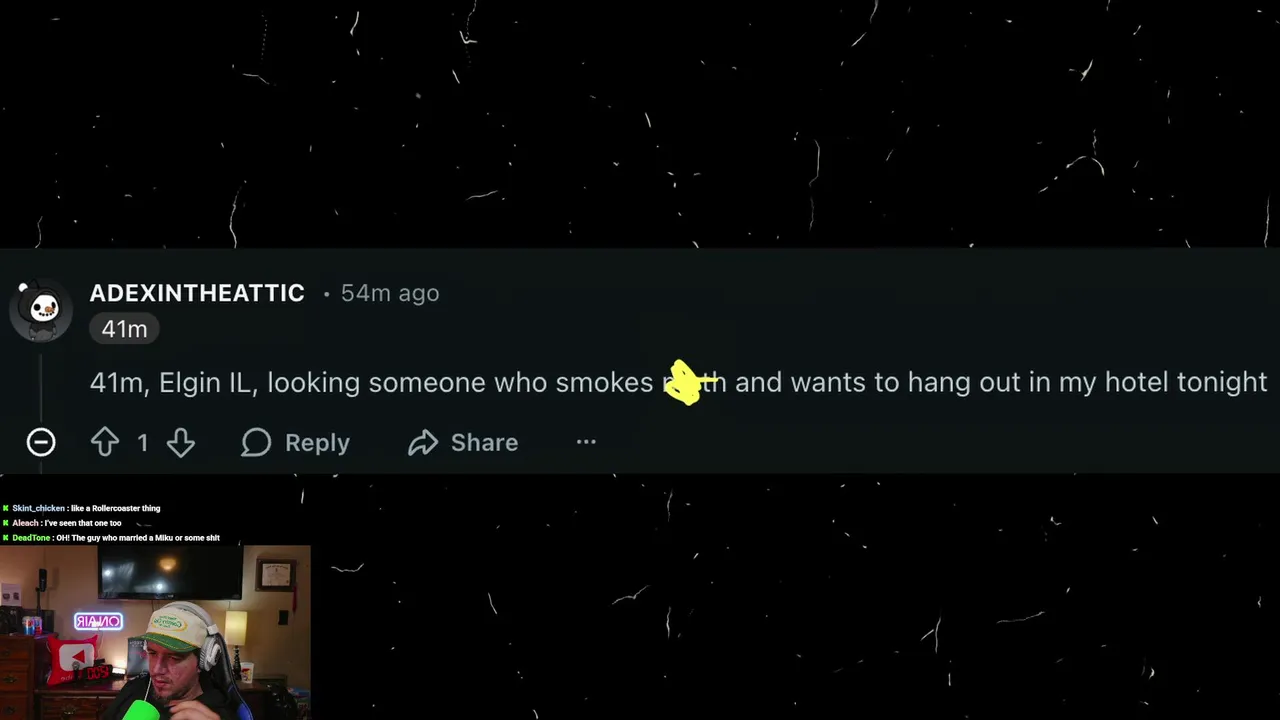The width and height of the screenshot is (1280, 720).
Task: Click Skint_chicken's chat username
Action: click(x=38, y=508)
